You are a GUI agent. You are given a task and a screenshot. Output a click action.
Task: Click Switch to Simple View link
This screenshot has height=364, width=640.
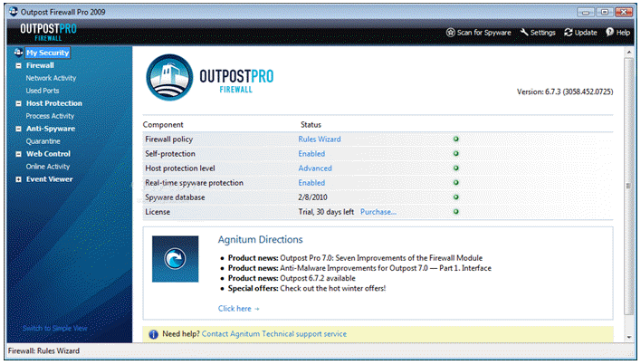click(55, 328)
